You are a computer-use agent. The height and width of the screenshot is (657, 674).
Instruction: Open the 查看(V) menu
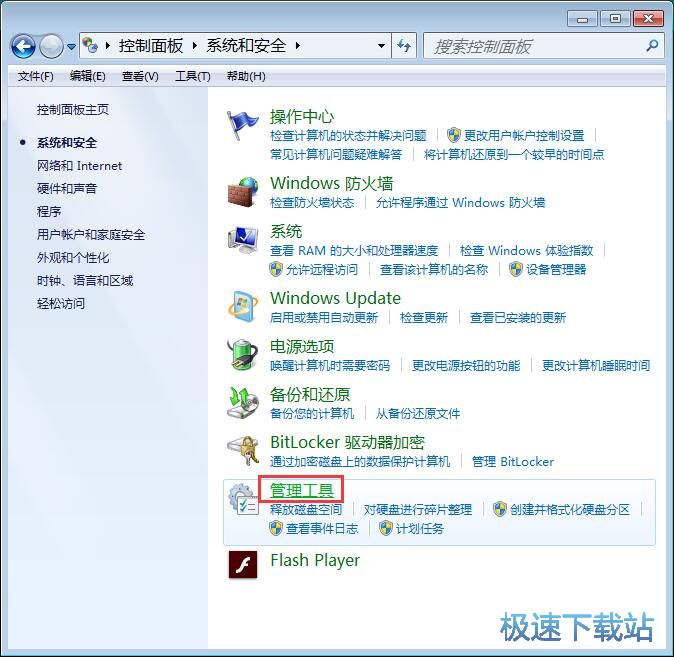(x=140, y=76)
